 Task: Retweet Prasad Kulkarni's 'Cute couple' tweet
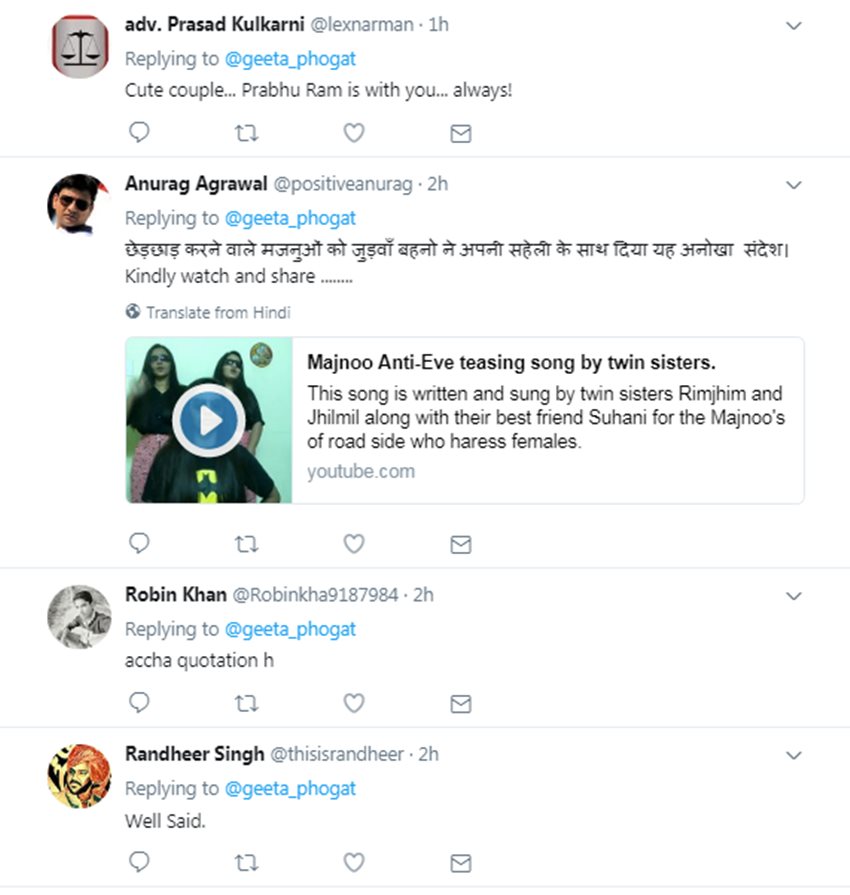click(x=246, y=132)
